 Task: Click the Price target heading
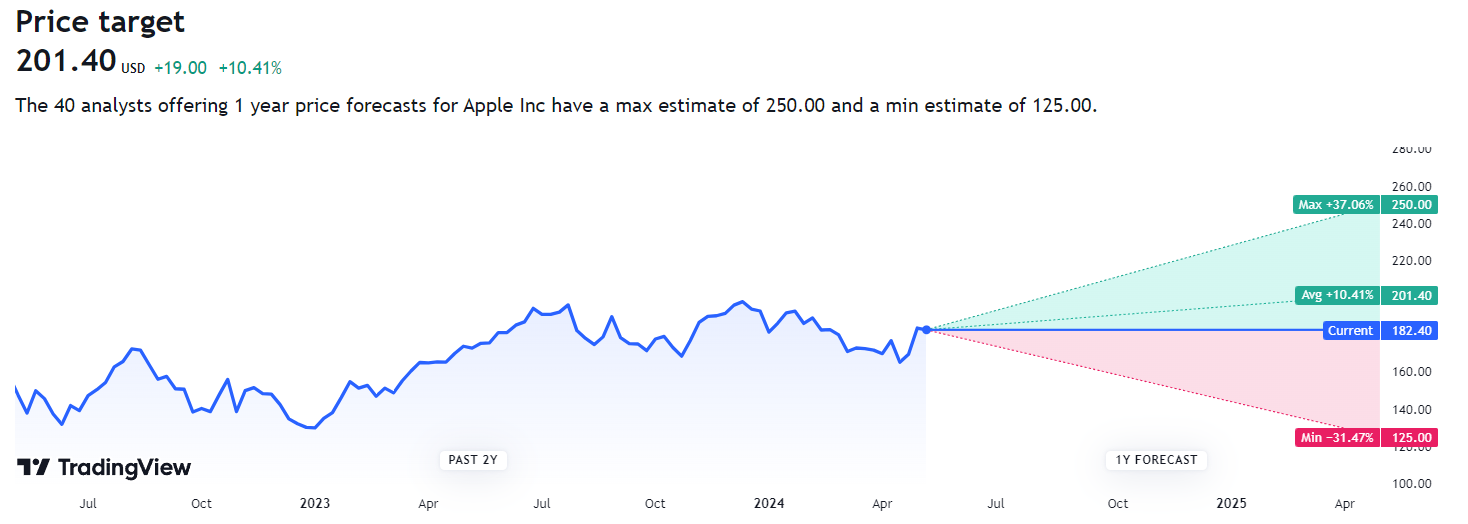[x=100, y=22]
